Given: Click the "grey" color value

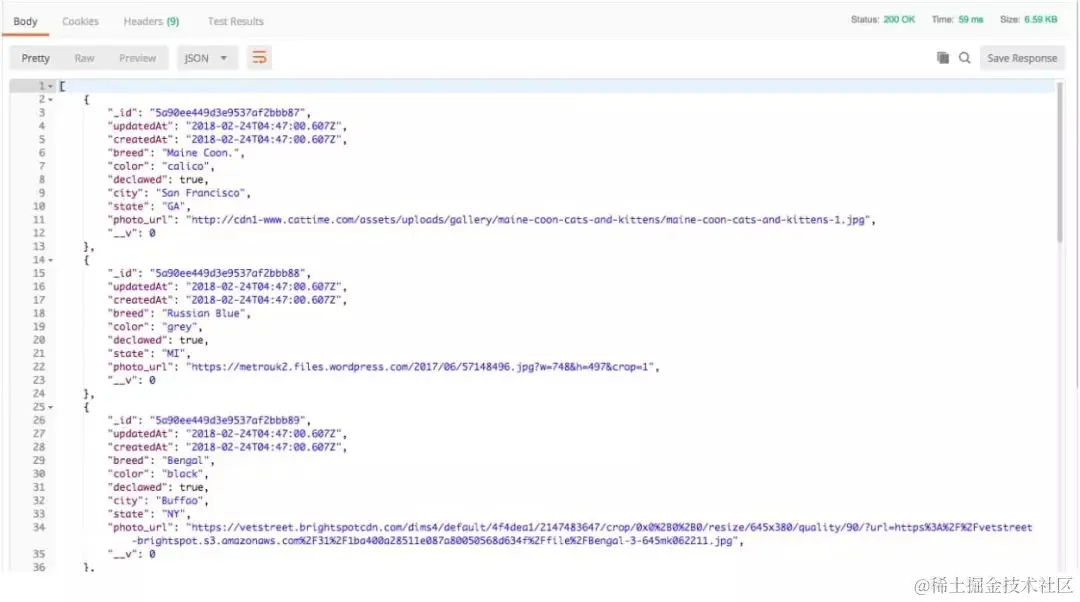Looking at the screenshot, I should [180, 326].
